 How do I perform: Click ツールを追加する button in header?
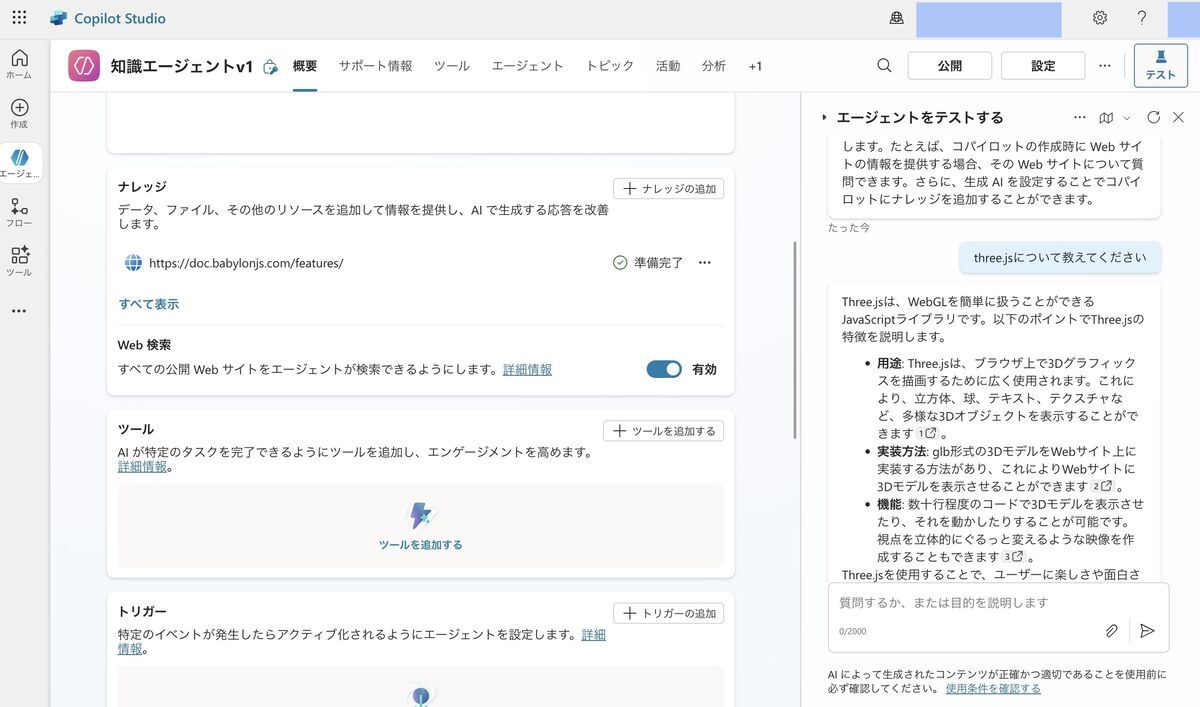(663, 431)
